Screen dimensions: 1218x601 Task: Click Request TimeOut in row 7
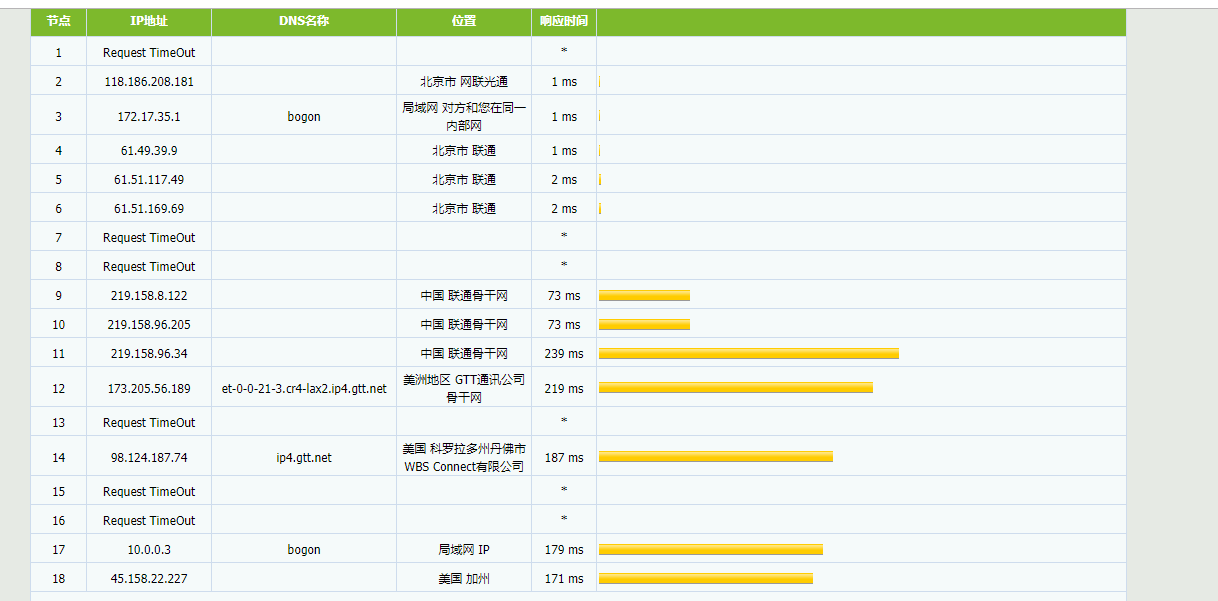coord(149,238)
